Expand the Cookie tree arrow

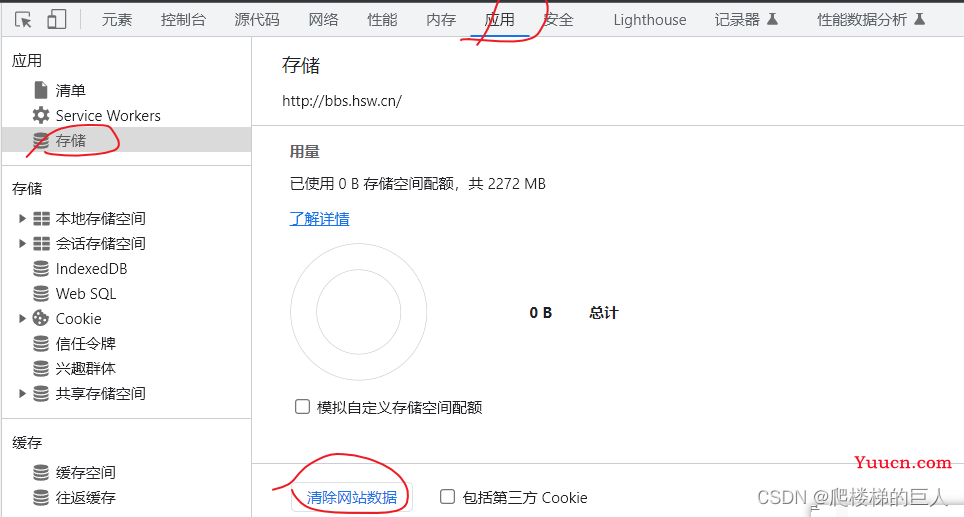click(22, 318)
